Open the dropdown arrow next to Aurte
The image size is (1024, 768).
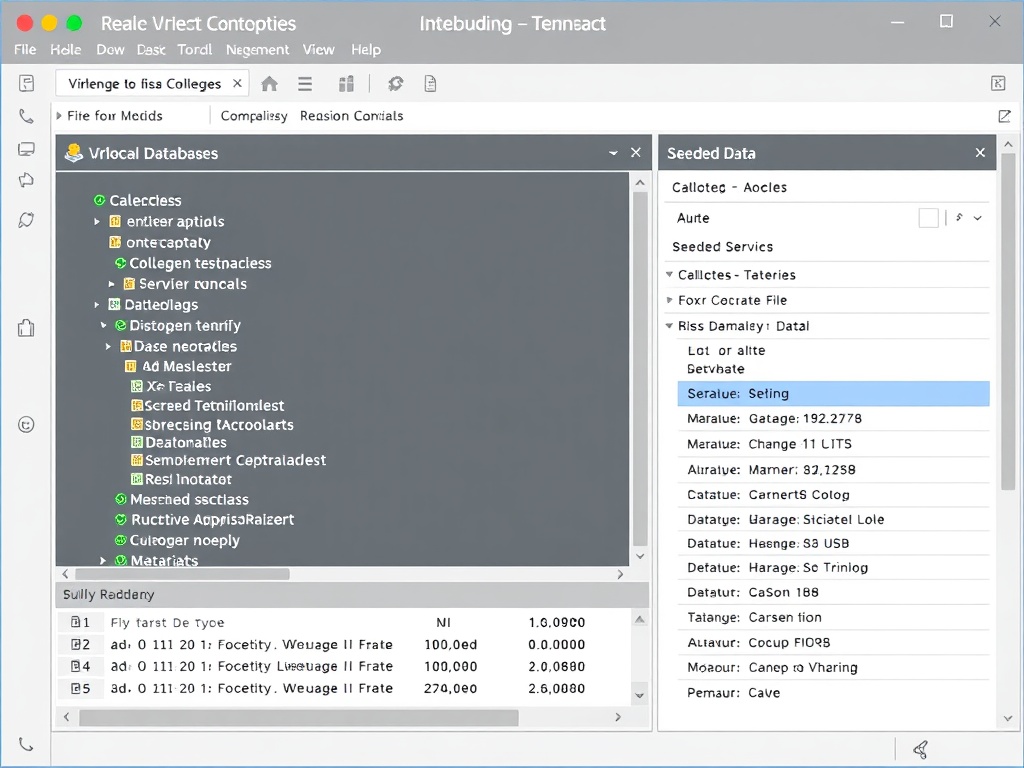click(978, 218)
